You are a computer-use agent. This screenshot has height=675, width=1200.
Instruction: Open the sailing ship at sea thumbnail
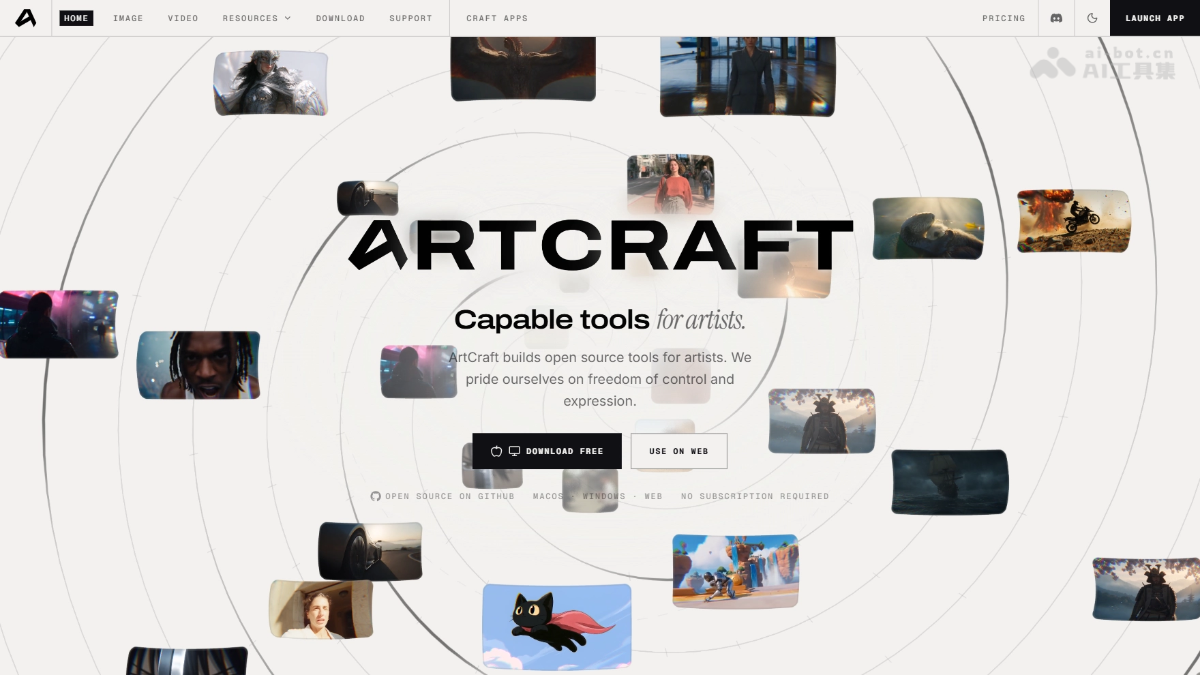click(x=949, y=482)
